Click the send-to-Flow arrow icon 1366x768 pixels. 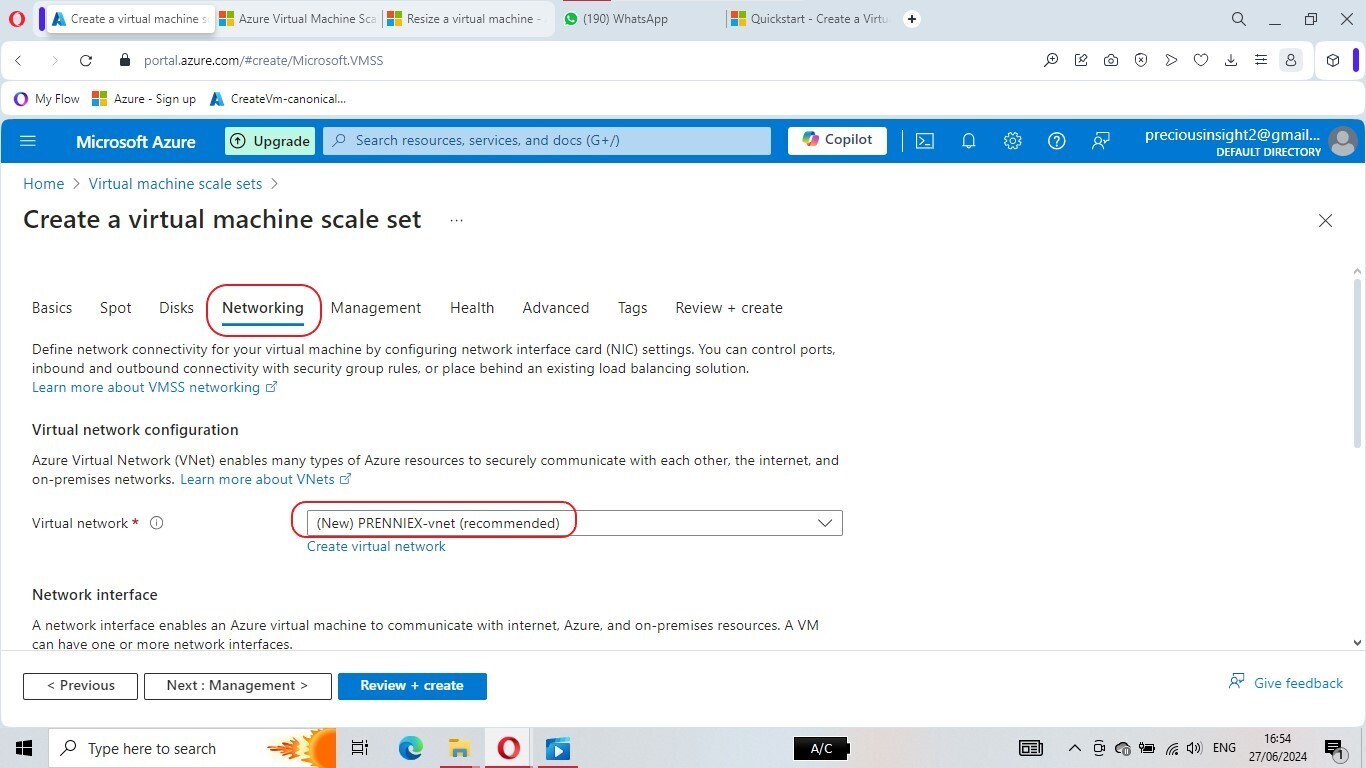tap(1171, 60)
